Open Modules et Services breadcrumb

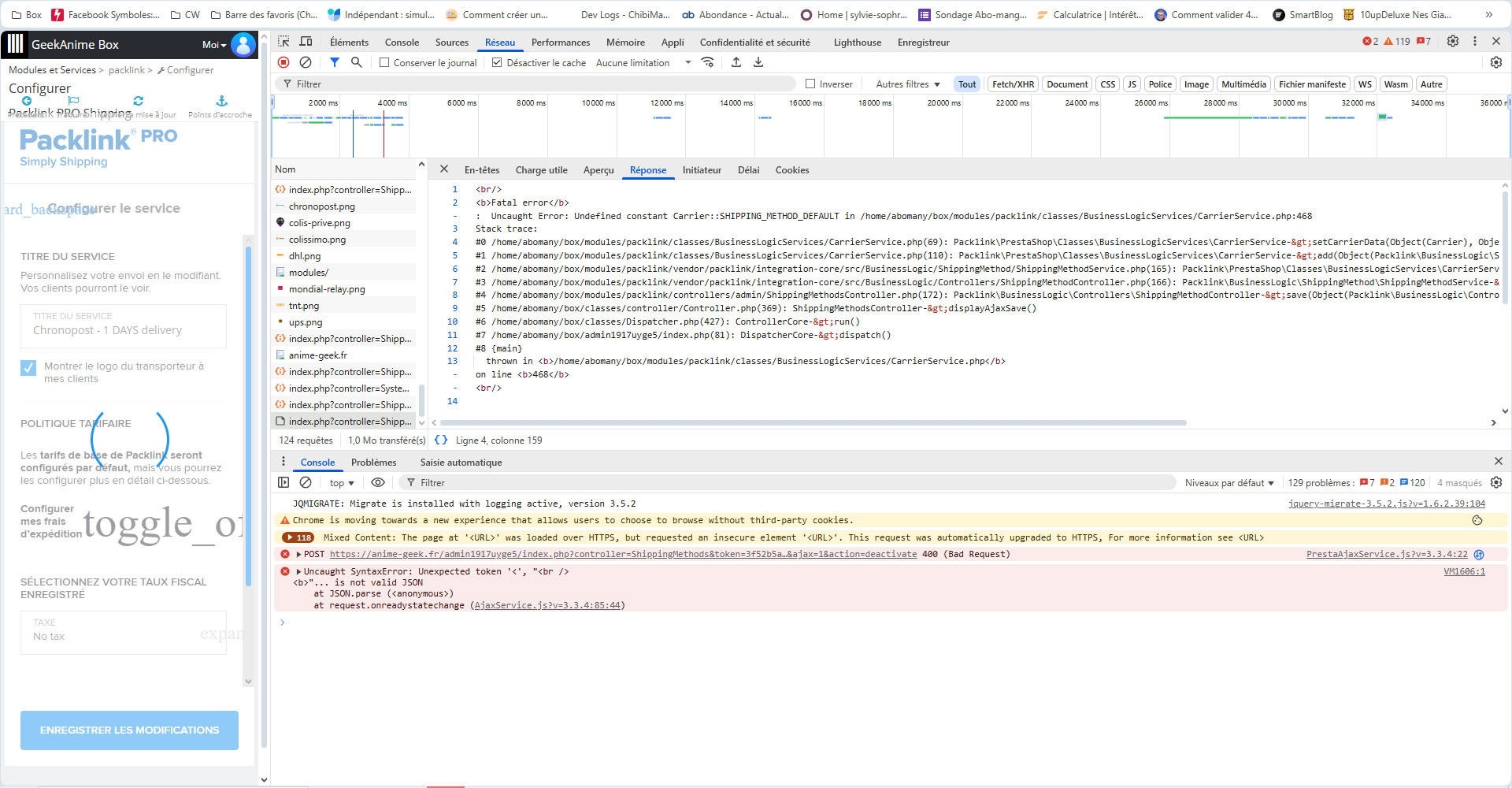click(52, 70)
